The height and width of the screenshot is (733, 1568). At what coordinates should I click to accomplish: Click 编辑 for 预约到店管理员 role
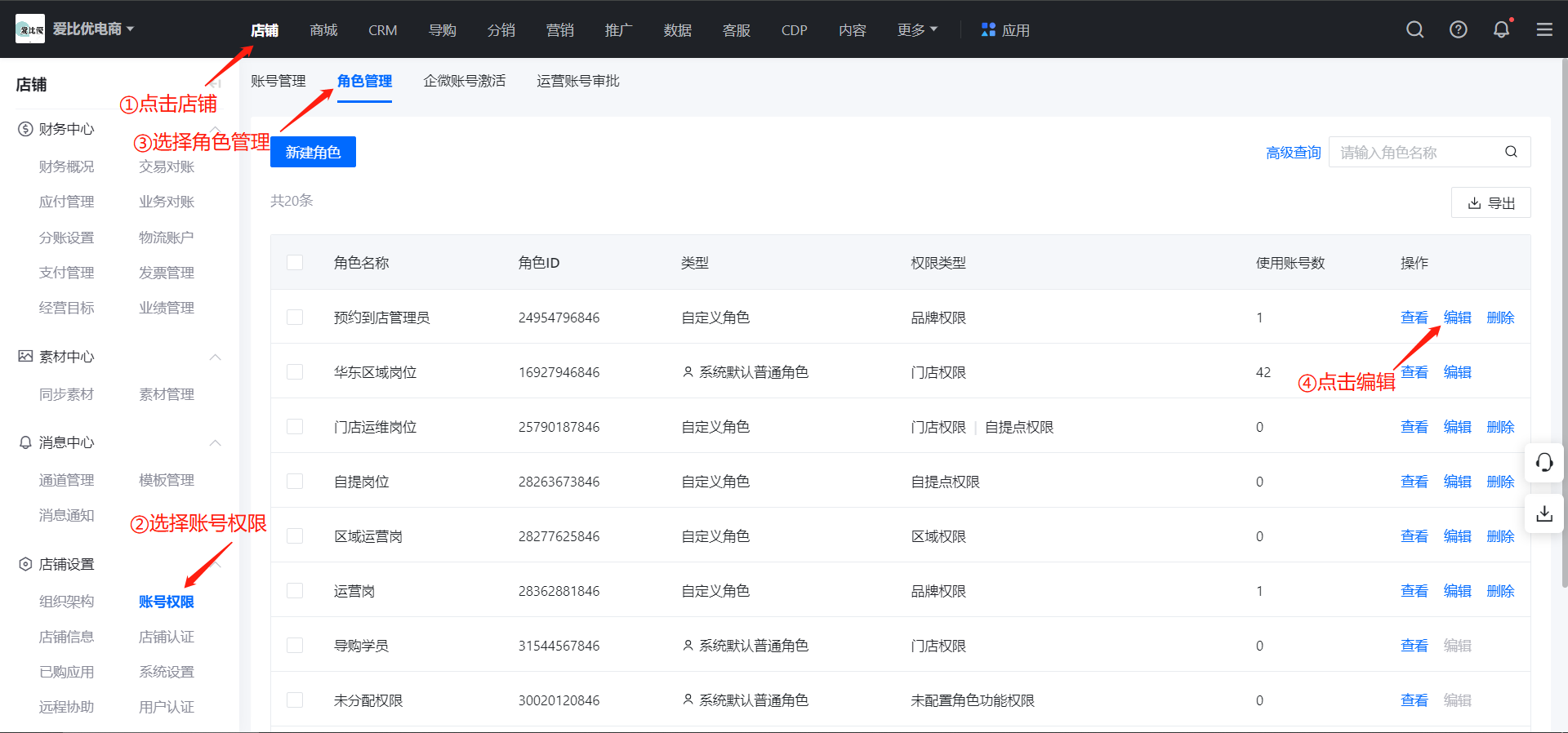click(x=1457, y=318)
